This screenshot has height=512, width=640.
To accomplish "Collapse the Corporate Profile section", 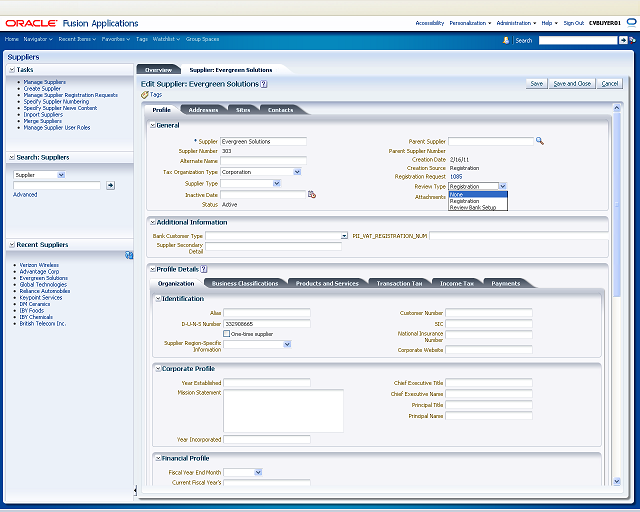I will click(158, 369).
